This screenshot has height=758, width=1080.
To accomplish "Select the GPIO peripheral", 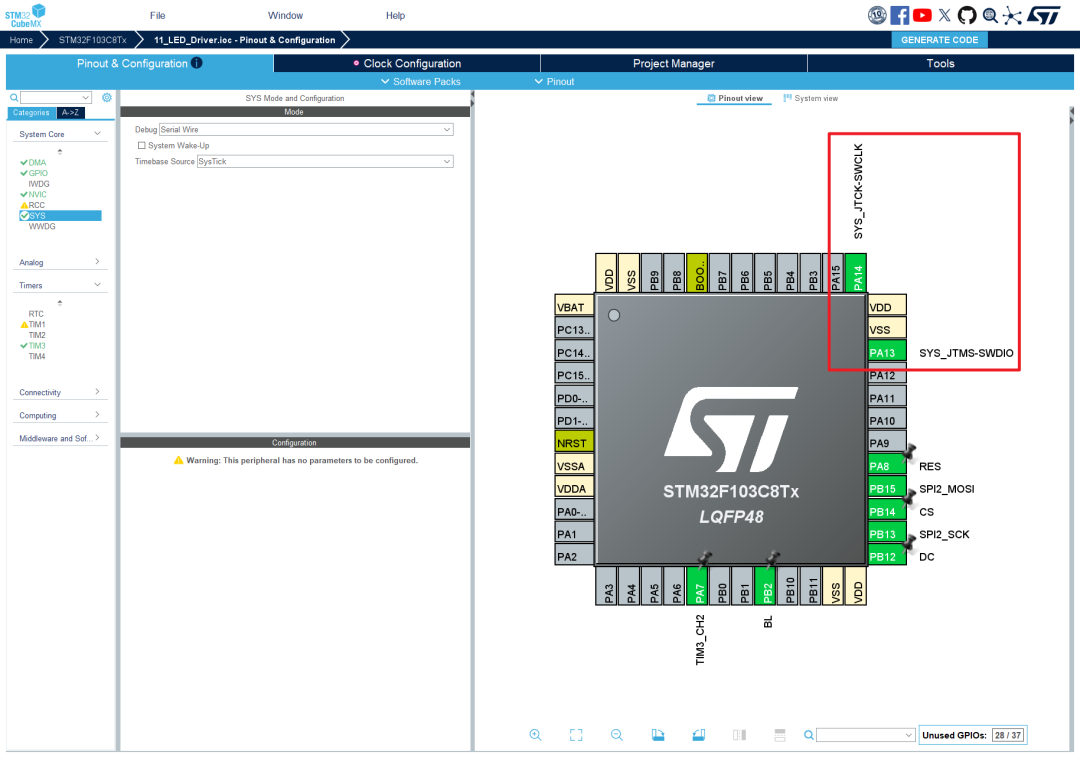I will (38, 173).
